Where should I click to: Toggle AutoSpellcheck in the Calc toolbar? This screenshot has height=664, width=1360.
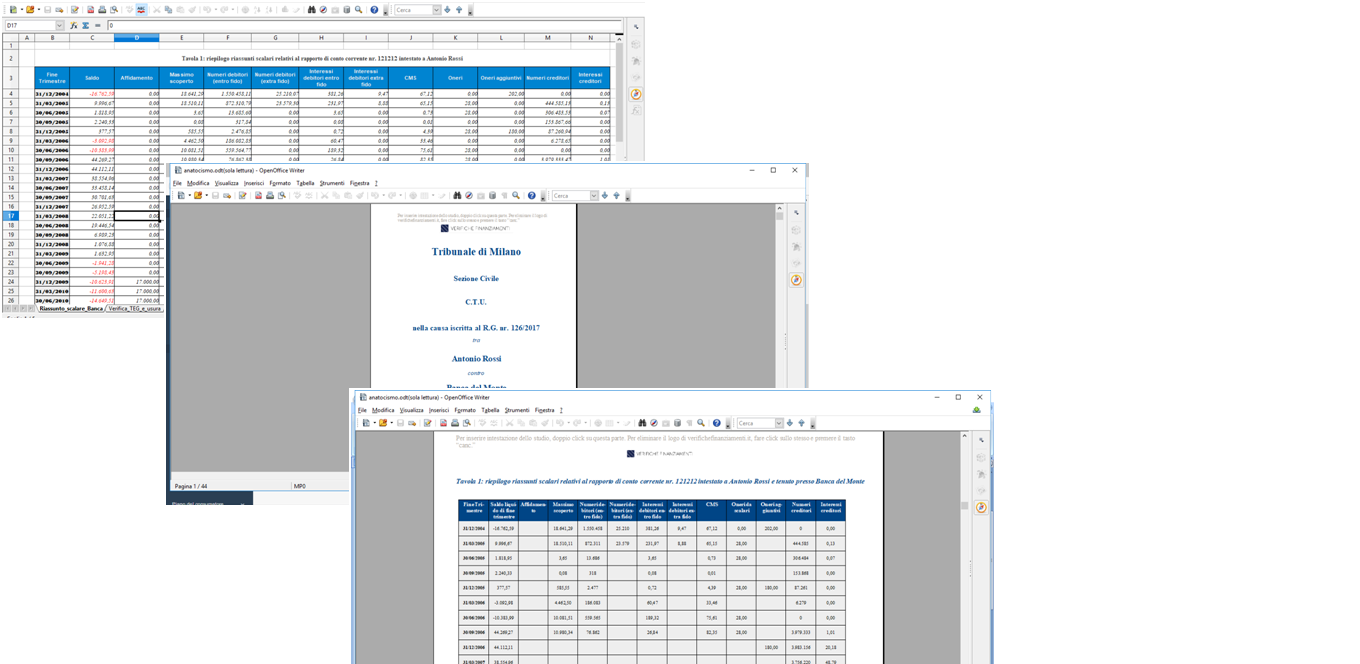(141, 10)
